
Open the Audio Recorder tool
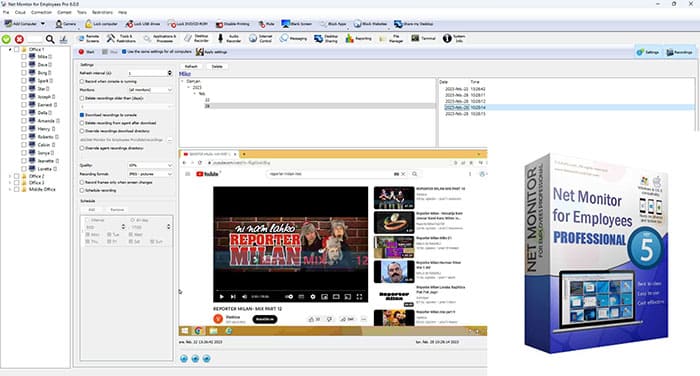coord(229,38)
